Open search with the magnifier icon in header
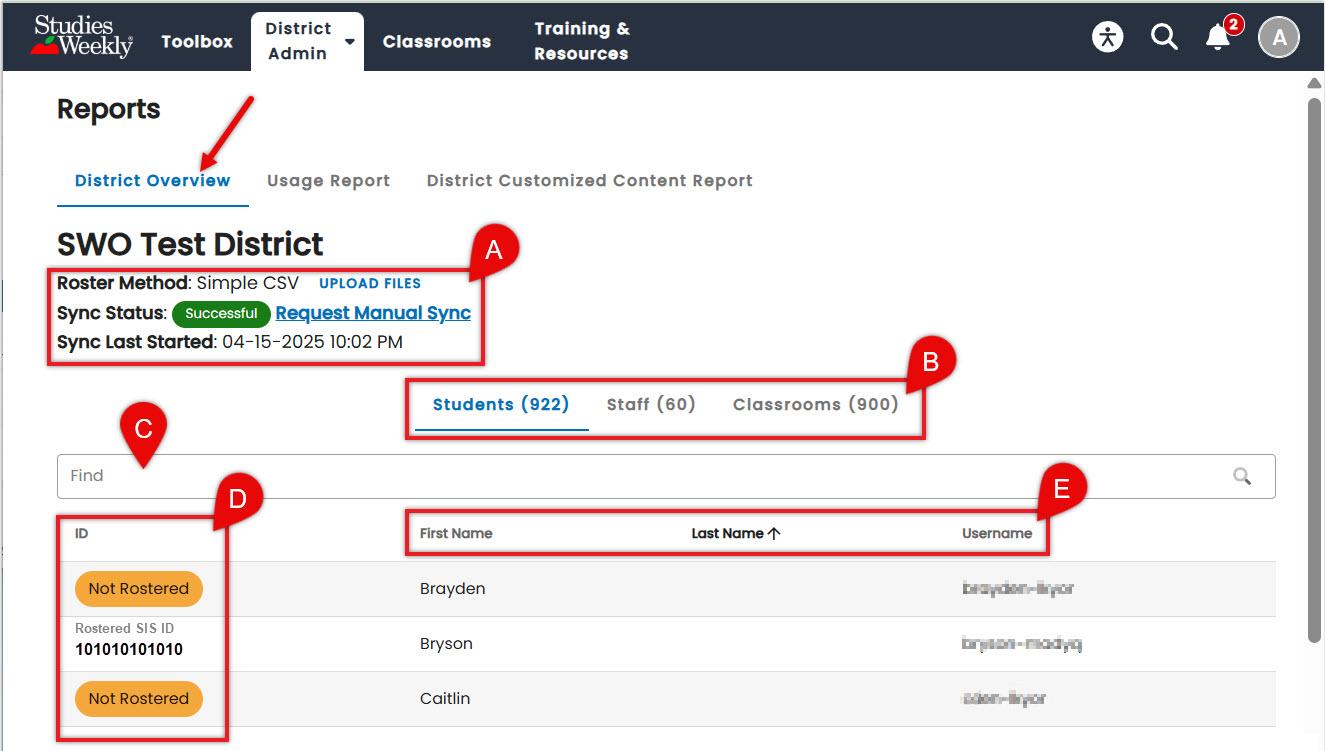This screenshot has width=1325, height=751. click(1164, 37)
